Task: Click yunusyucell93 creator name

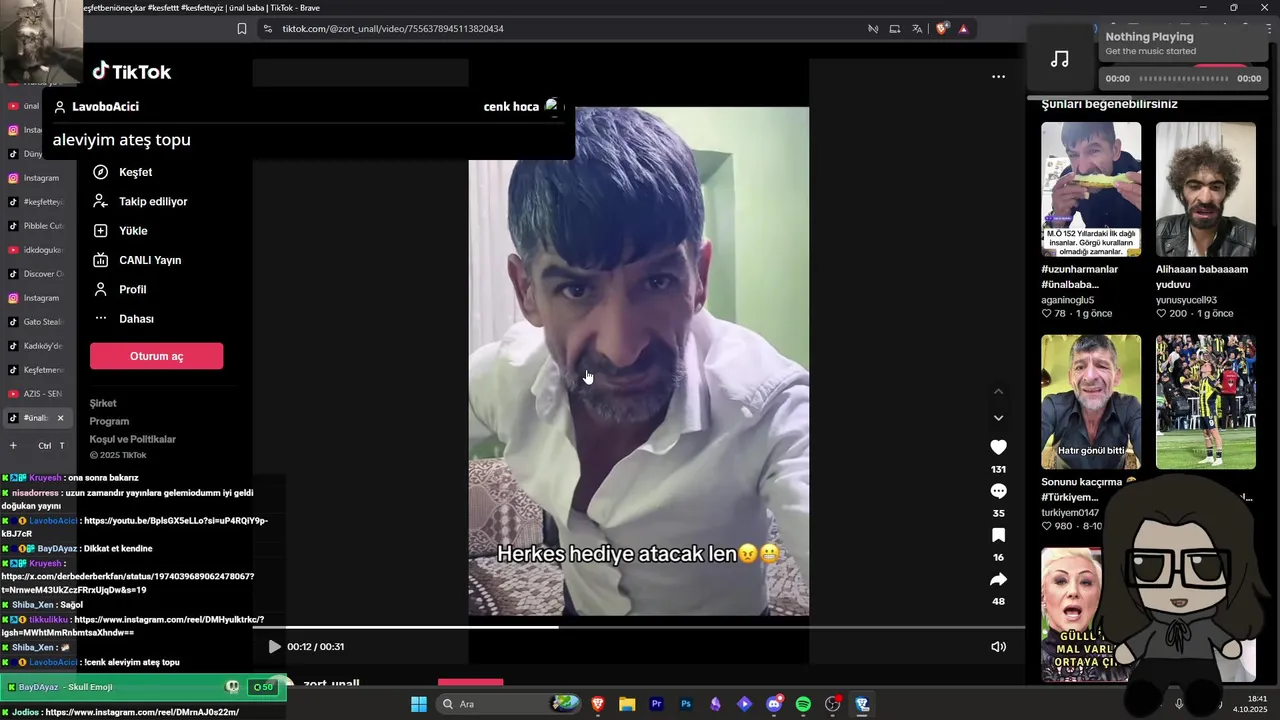Action: coord(1186,299)
